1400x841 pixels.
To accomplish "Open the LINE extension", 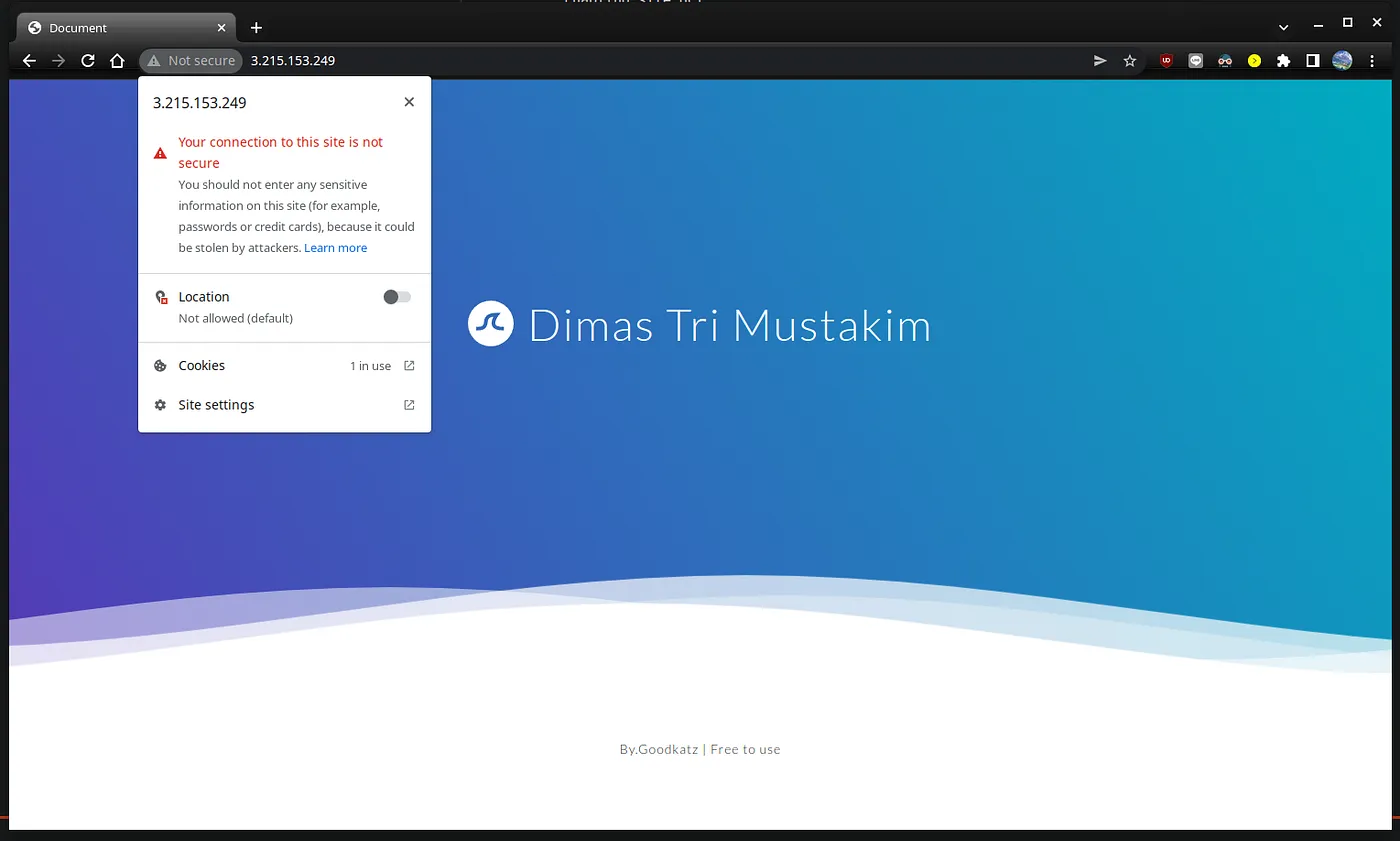I will pos(1195,60).
